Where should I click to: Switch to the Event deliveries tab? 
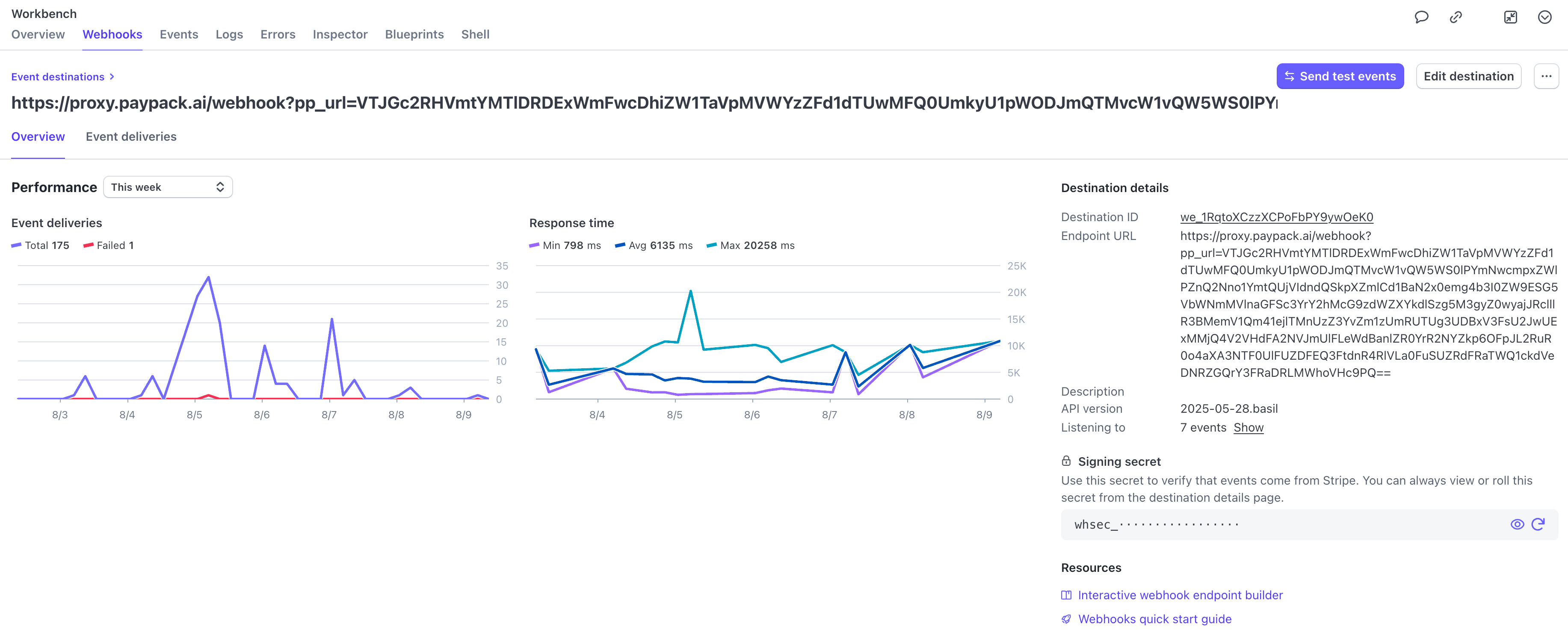pos(131,136)
